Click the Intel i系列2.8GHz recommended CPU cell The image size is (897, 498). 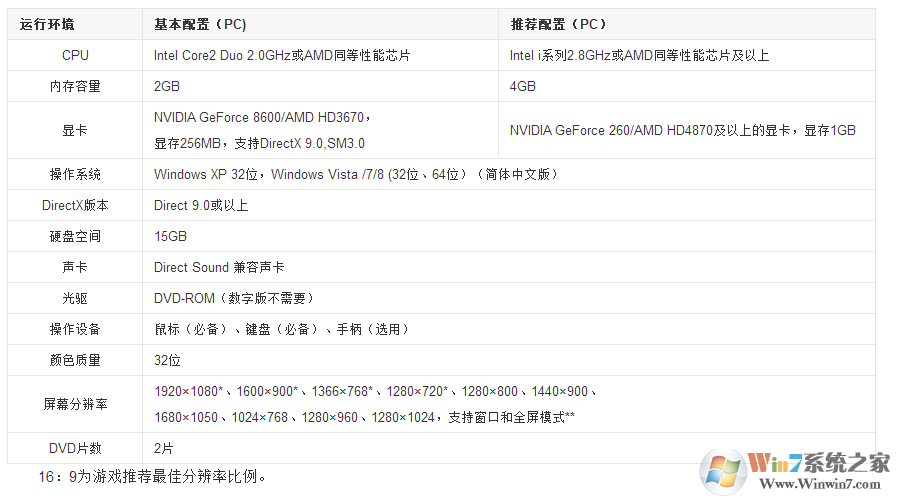tap(639, 55)
